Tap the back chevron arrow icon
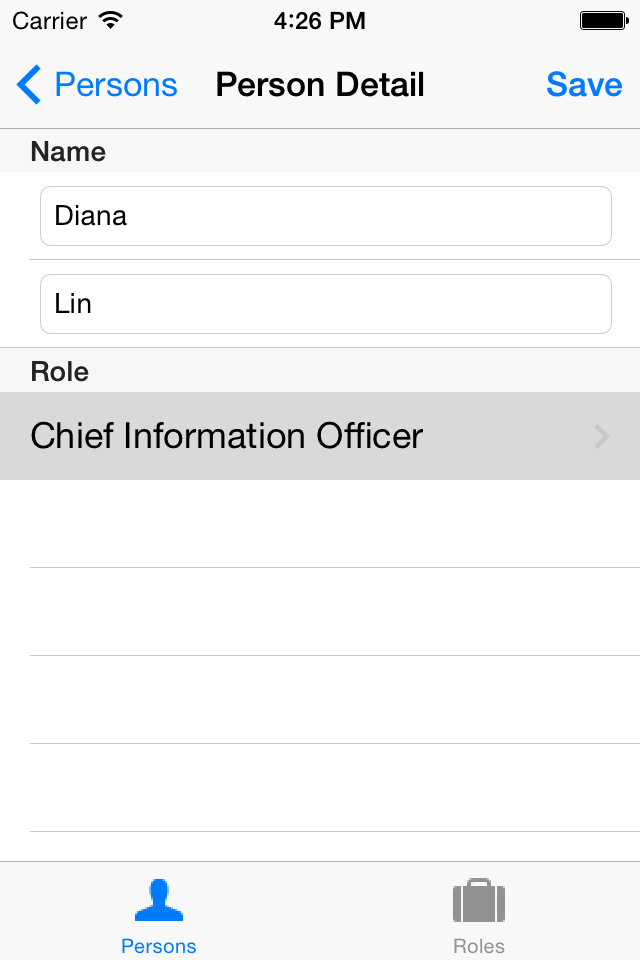This screenshot has height=960, width=640. [29, 84]
